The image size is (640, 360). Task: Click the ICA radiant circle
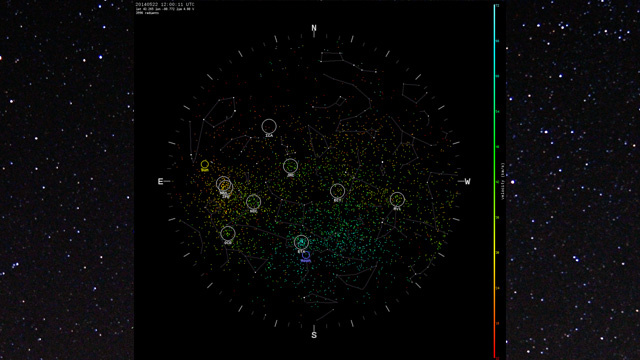[269, 126]
